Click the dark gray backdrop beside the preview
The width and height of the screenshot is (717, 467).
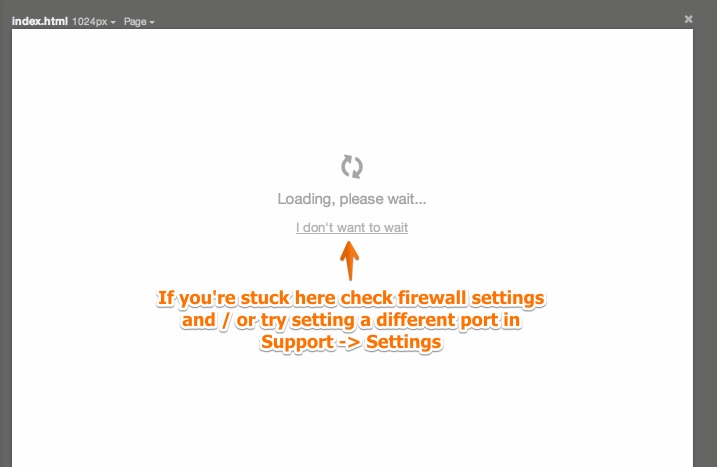[x=705, y=229]
